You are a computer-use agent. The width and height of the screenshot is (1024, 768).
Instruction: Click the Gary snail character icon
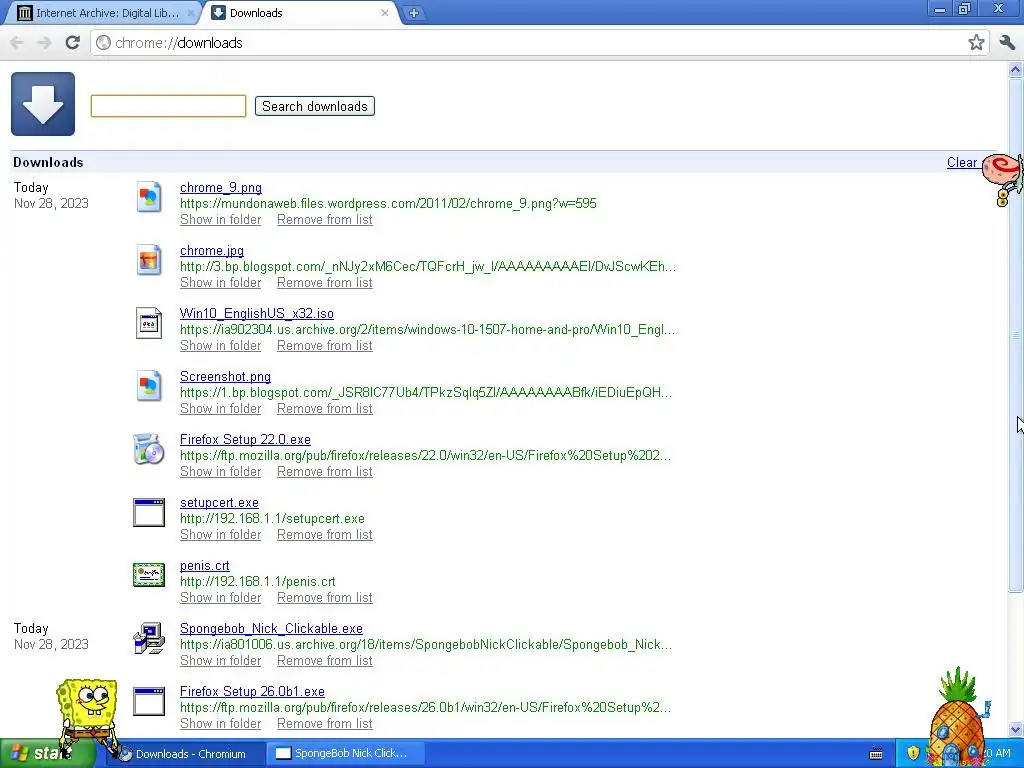coord(1002,178)
